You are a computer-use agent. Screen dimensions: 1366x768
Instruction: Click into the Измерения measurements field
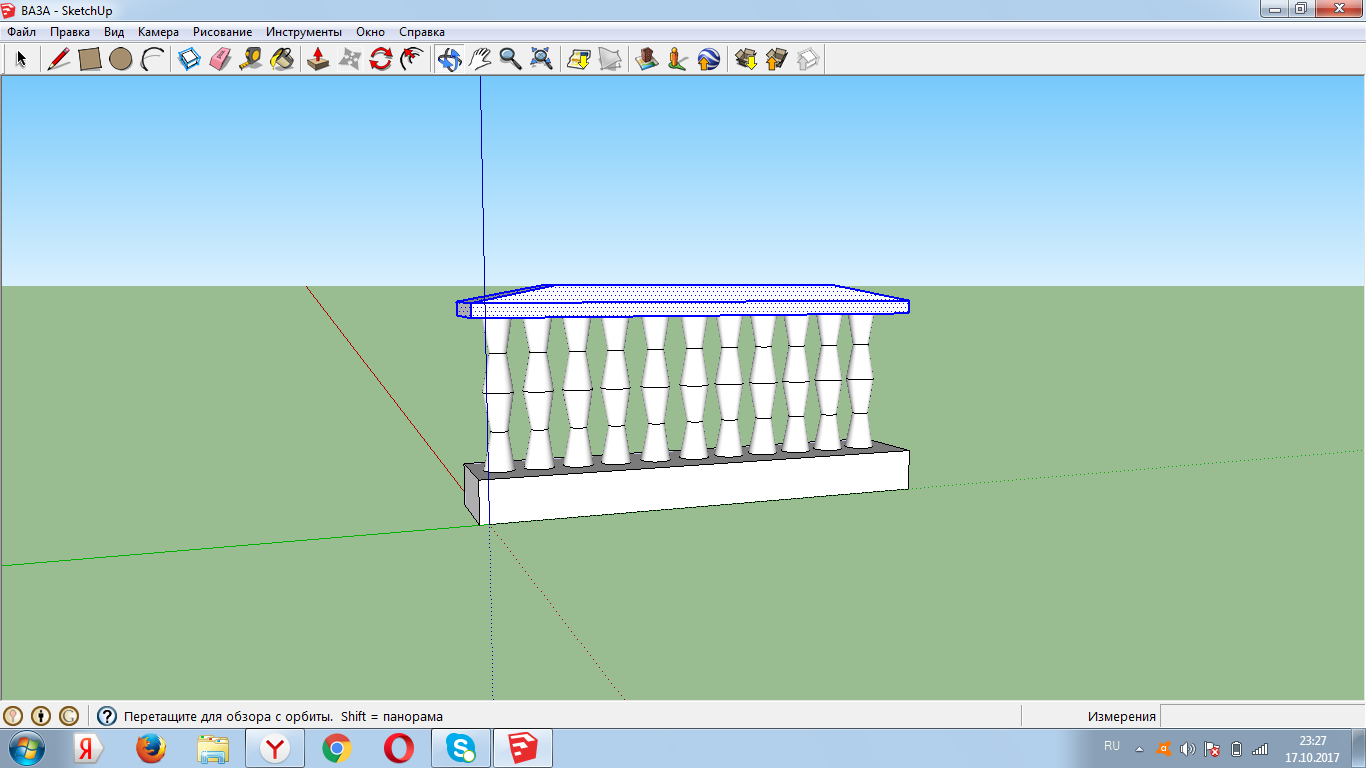coord(1262,716)
